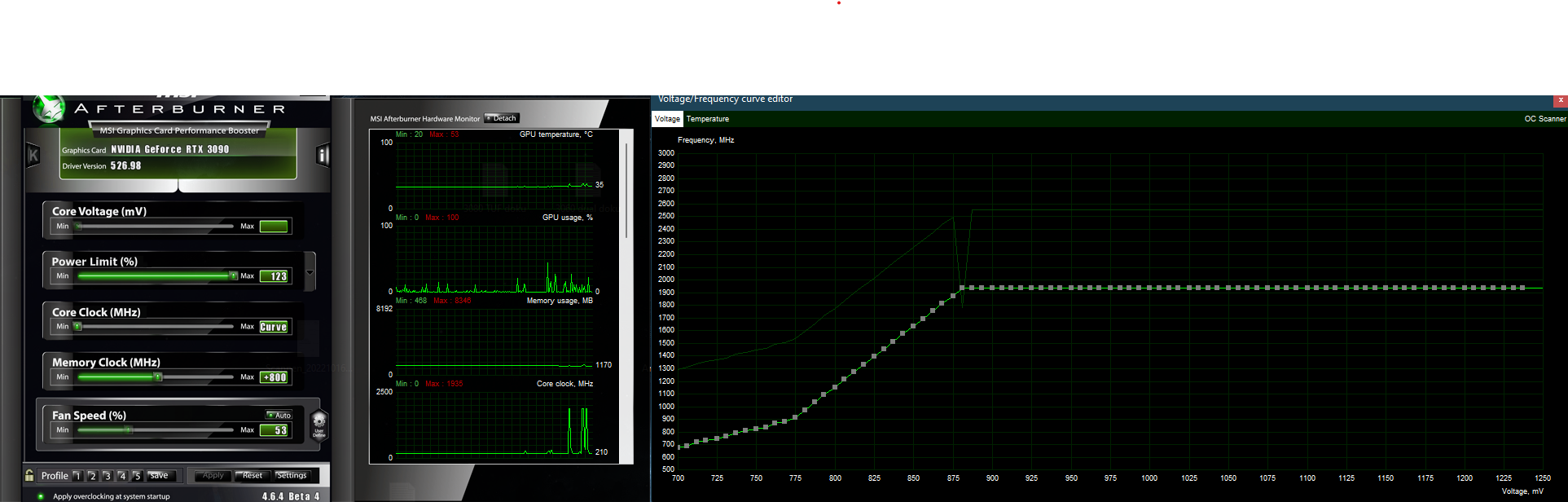The height and width of the screenshot is (502, 1568).
Task: Select profile slot 5
Action: tap(137, 476)
